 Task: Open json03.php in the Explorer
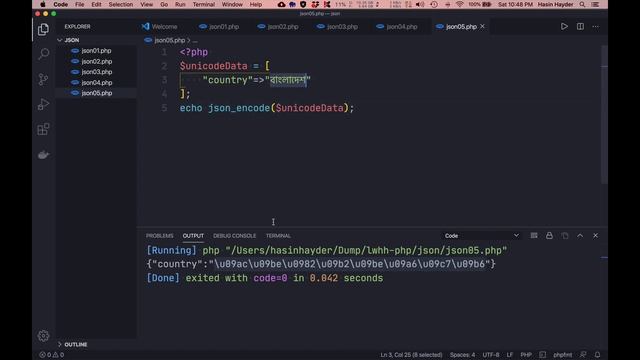click(x=96, y=72)
